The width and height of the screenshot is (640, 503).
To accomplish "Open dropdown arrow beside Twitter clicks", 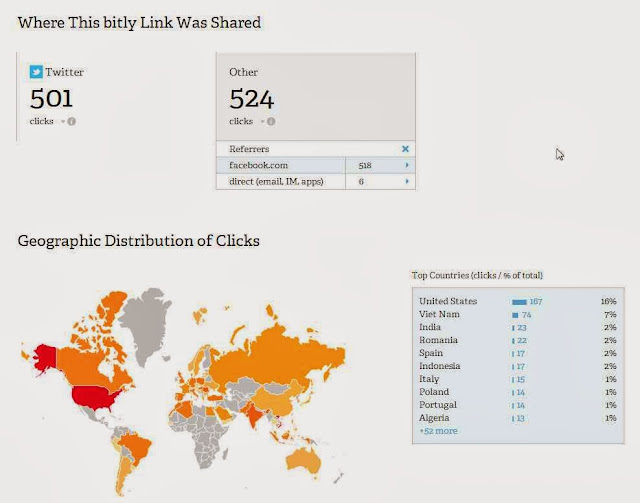I will pos(63,121).
